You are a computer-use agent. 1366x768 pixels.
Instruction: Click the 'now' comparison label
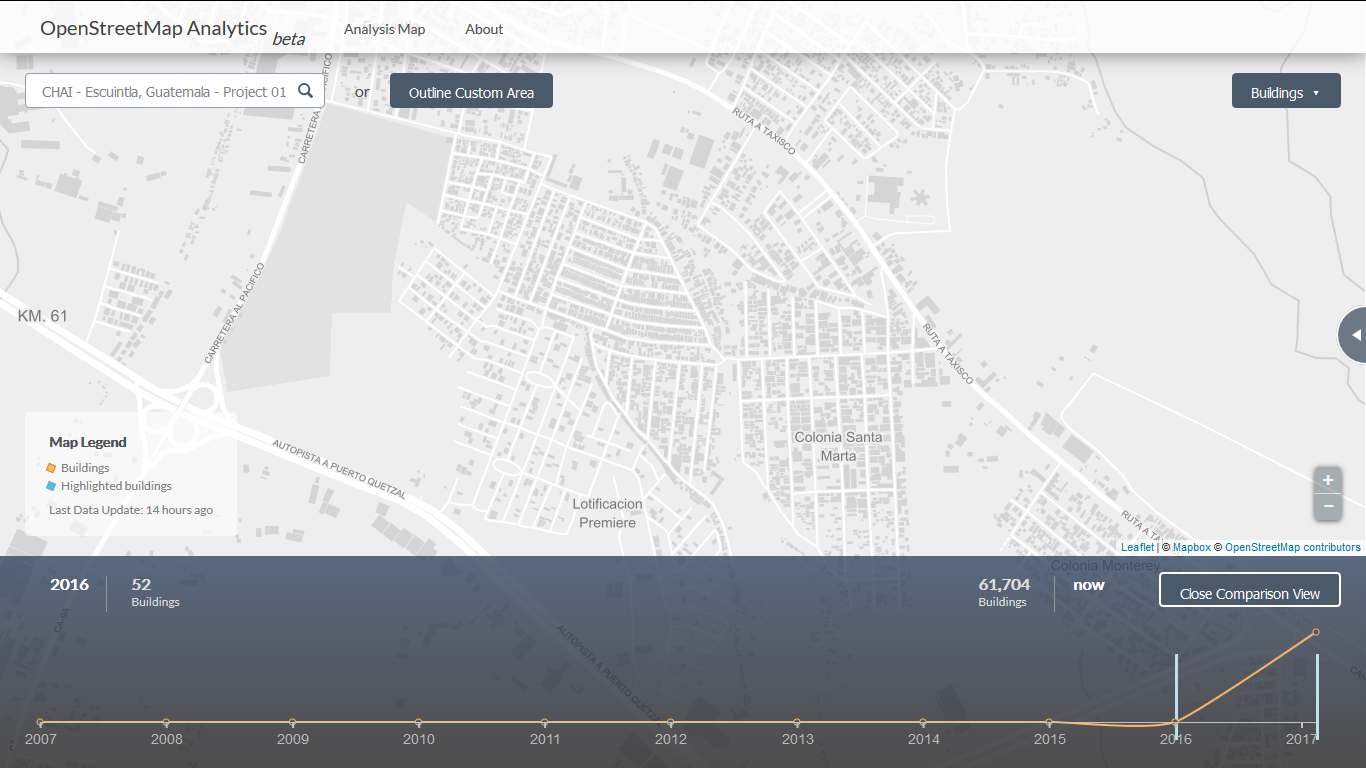(x=1089, y=585)
